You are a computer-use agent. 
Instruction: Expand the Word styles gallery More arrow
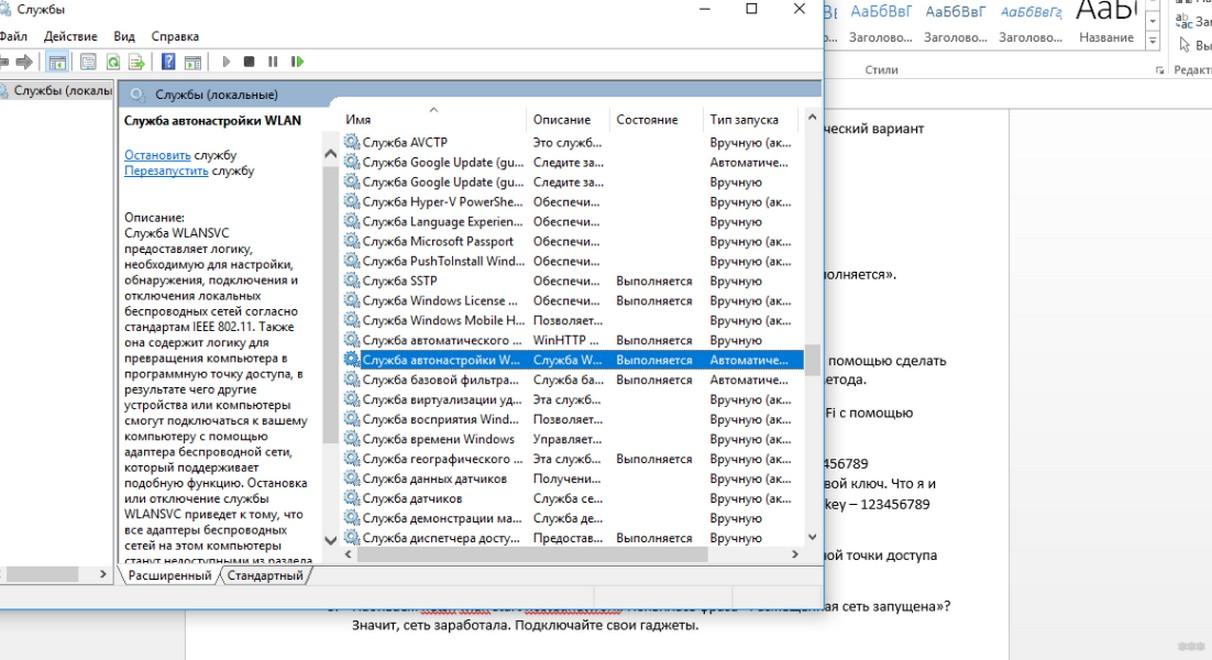(1152, 41)
